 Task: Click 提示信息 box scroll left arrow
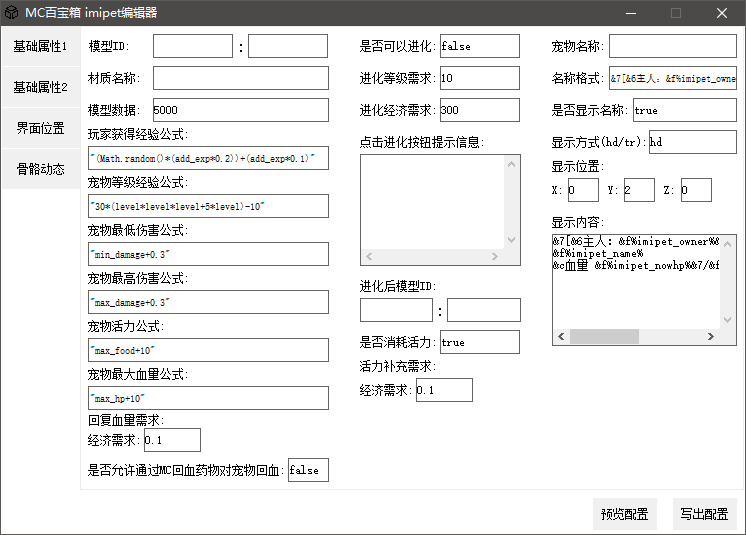click(369, 256)
